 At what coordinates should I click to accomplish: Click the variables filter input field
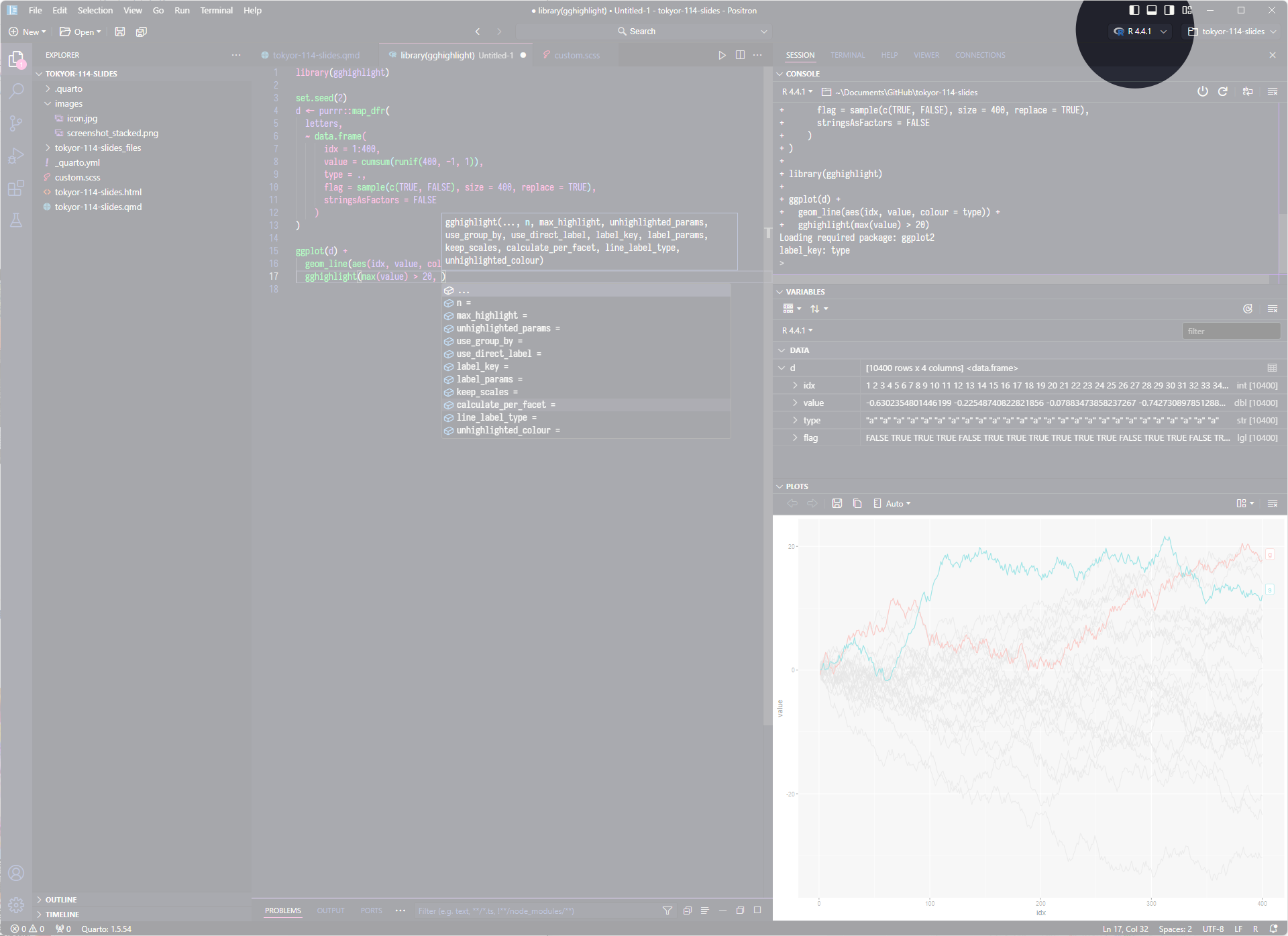pos(1230,331)
